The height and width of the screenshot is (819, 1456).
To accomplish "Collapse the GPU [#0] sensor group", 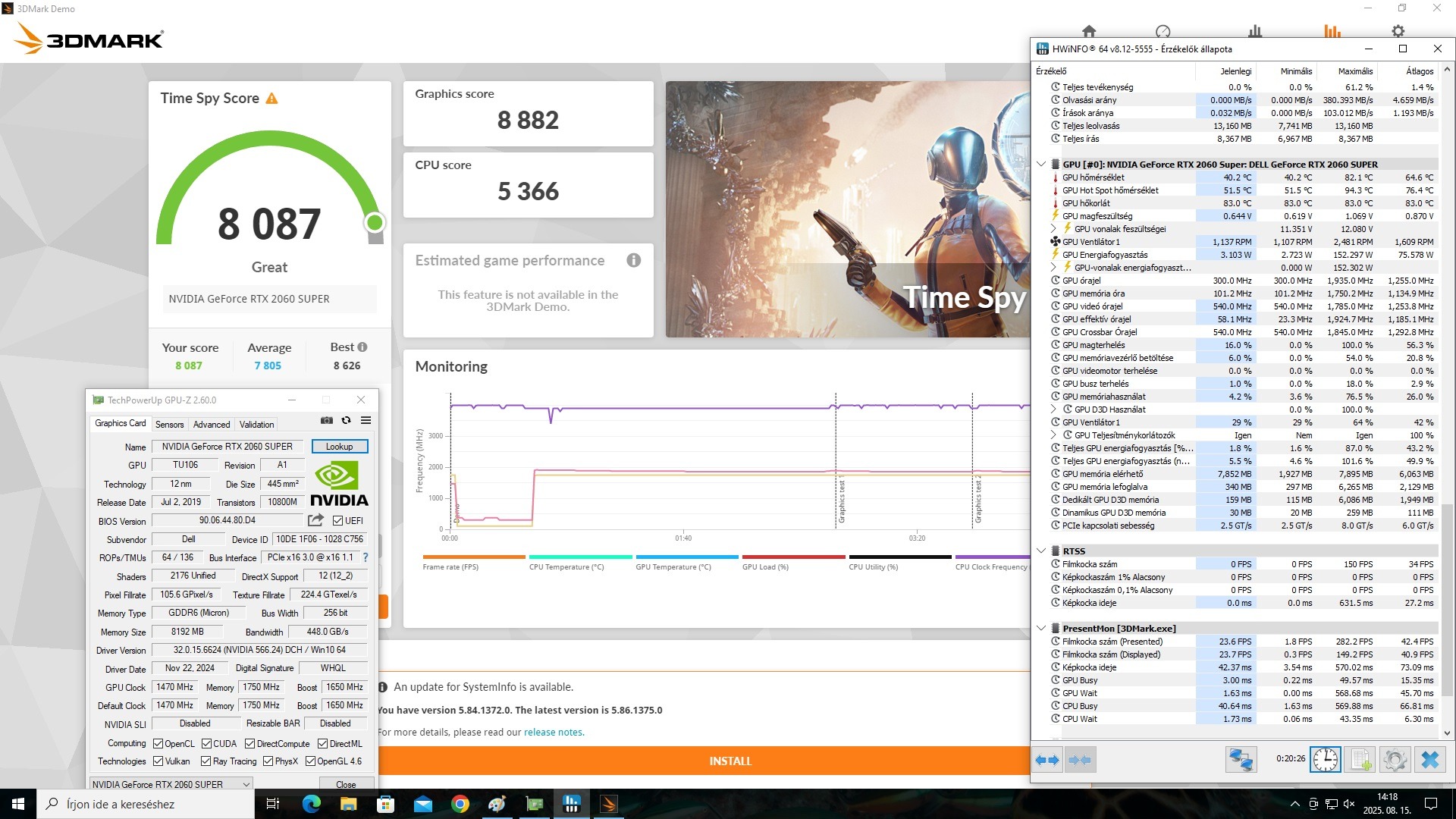I will (1041, 164).
